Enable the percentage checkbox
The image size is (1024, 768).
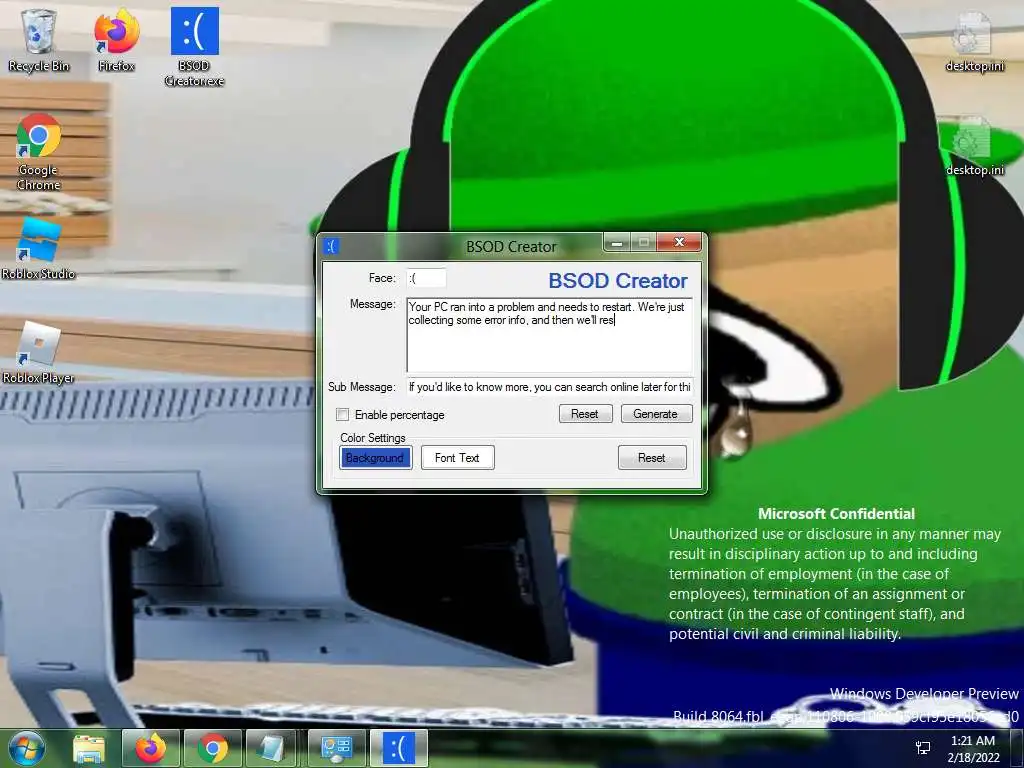click(342, 414)
